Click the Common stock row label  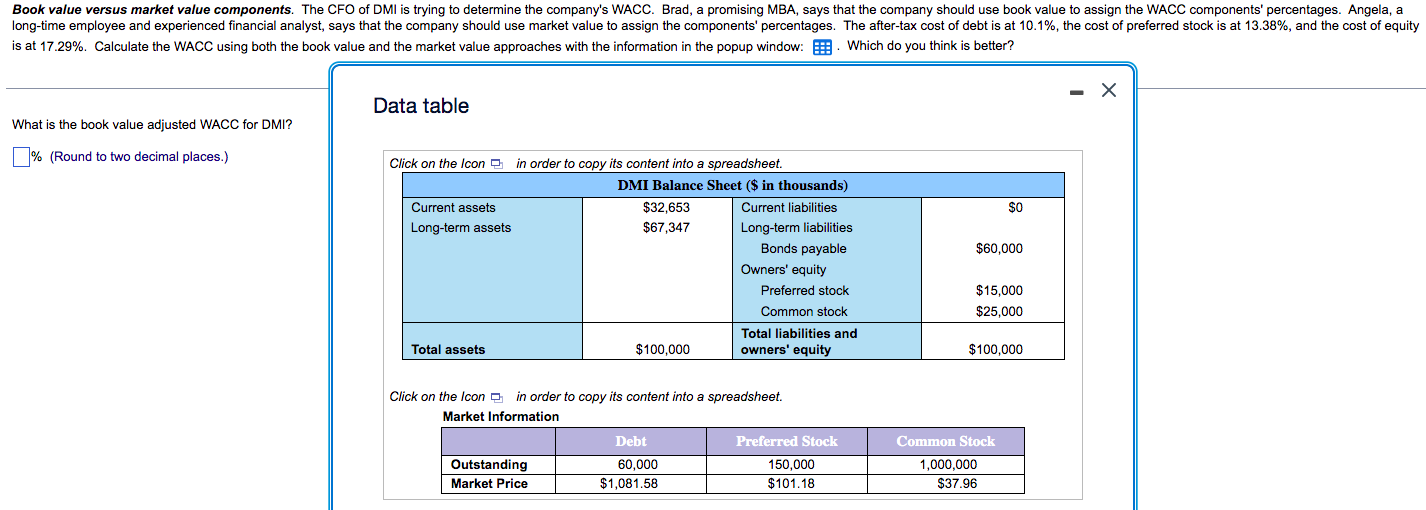coord(803,312)
